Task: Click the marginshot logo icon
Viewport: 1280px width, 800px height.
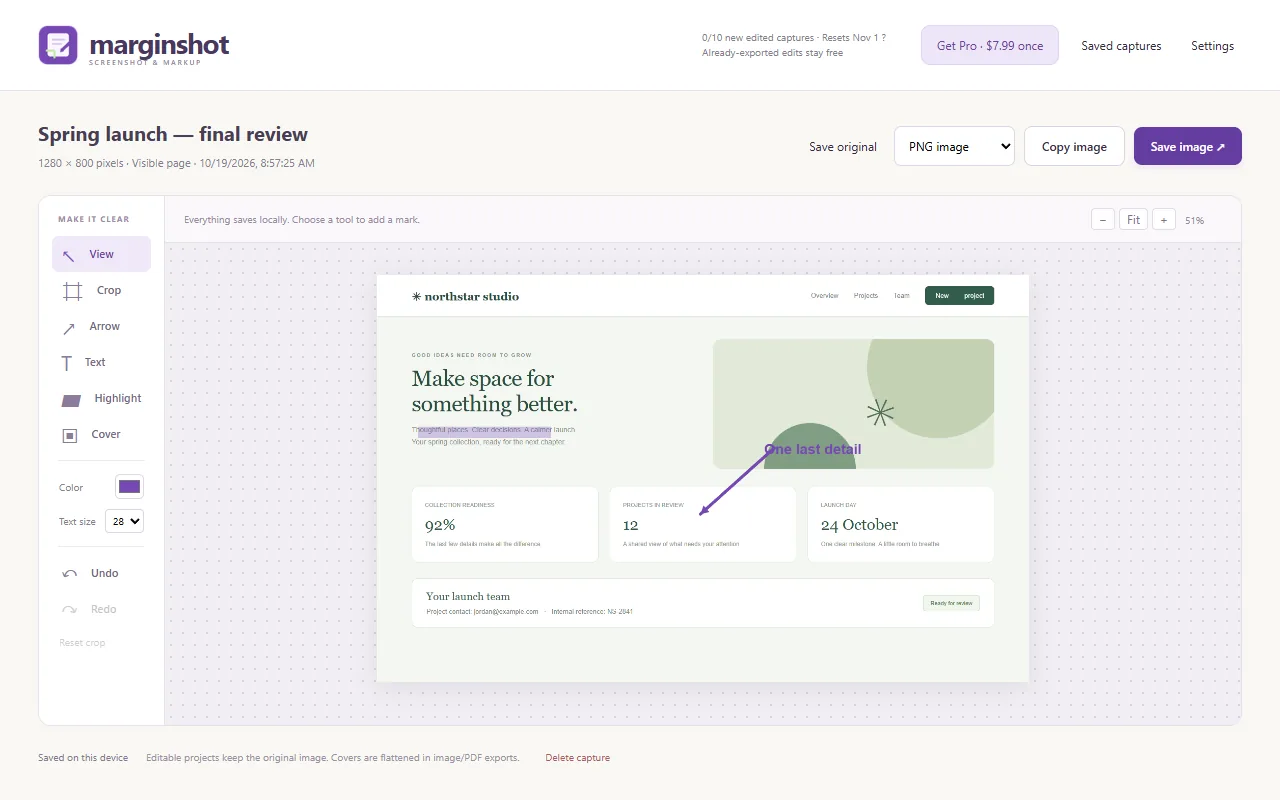Action: (x=58, y=45)
